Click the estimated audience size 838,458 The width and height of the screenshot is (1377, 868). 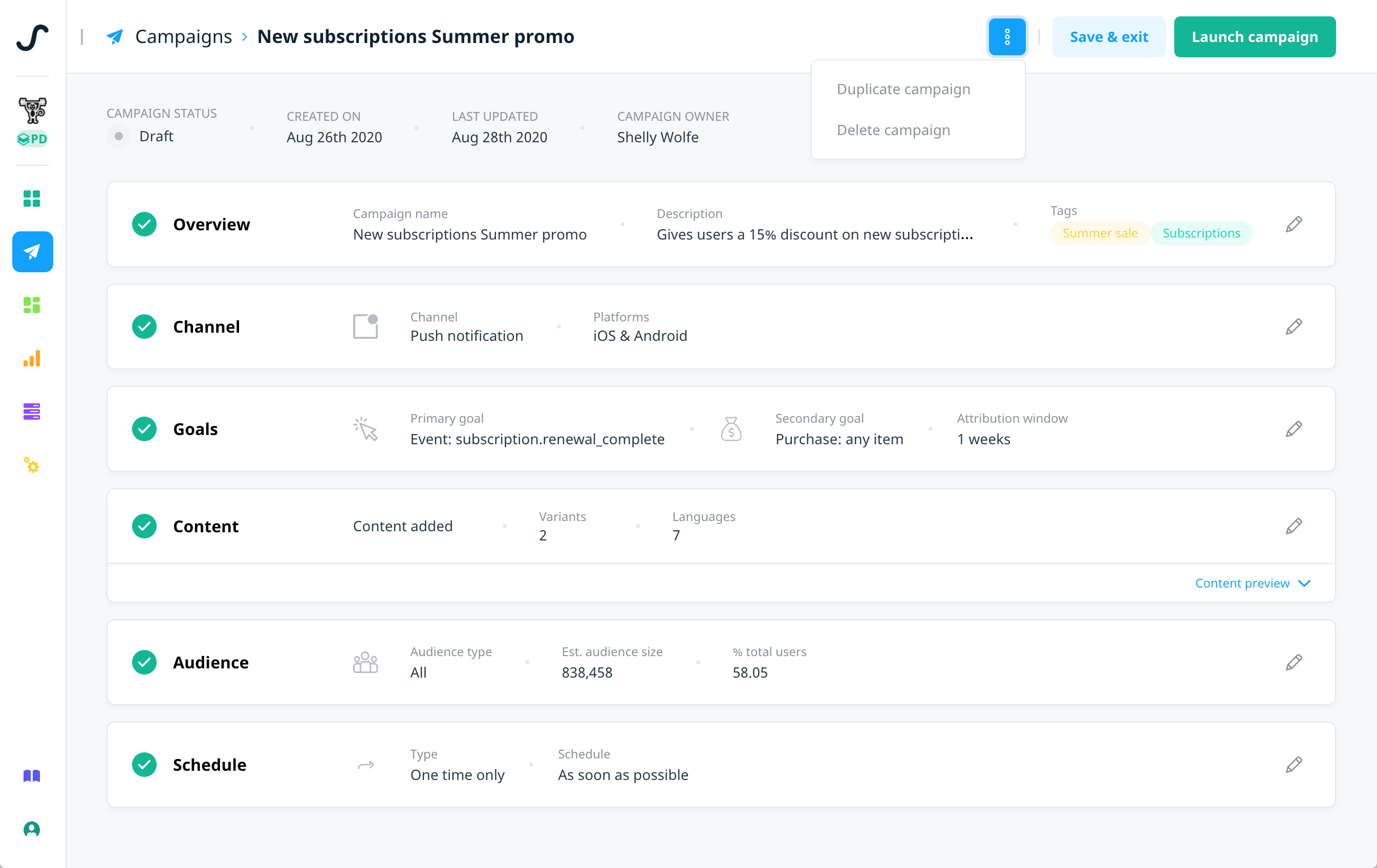coord(587,672)
